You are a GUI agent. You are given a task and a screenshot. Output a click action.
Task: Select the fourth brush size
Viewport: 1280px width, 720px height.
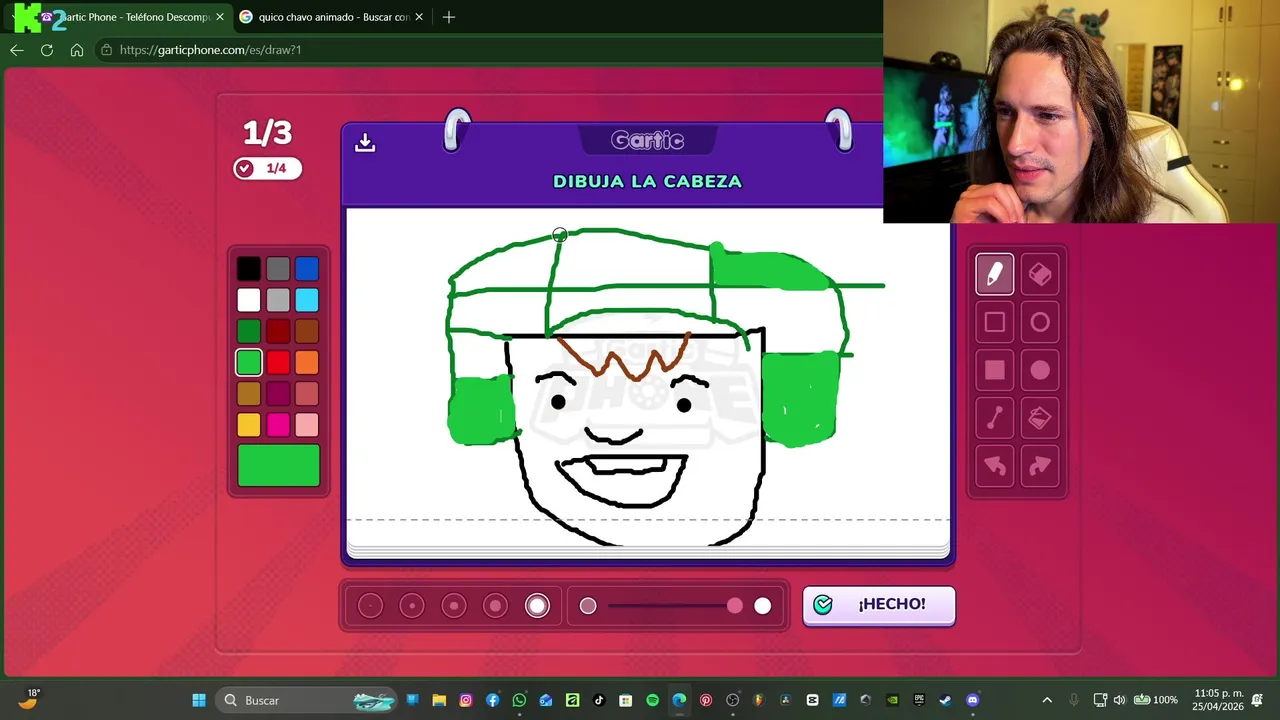point(496,606)
